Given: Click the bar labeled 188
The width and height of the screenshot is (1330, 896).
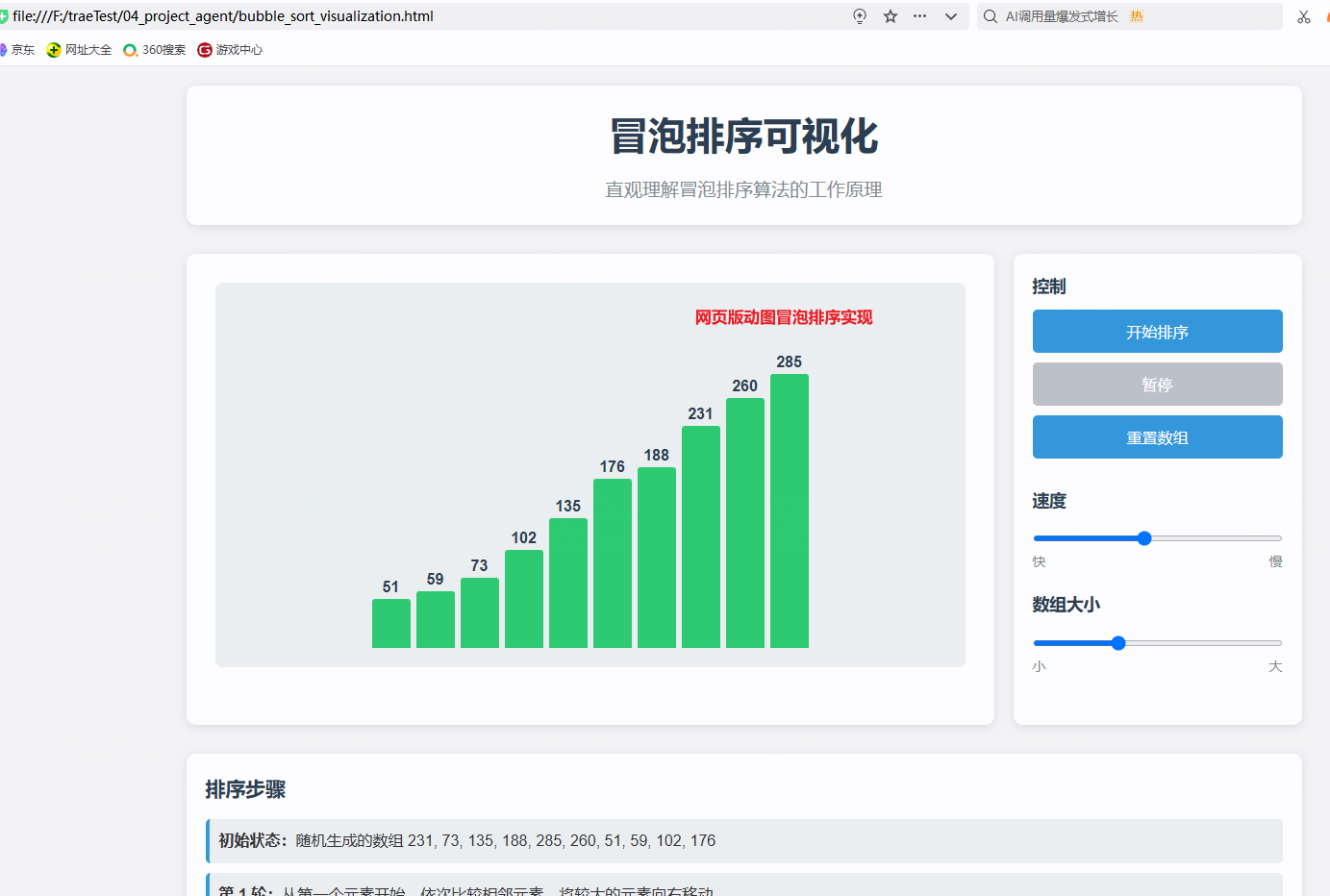Looking at the screenshot, I should 657,558.
